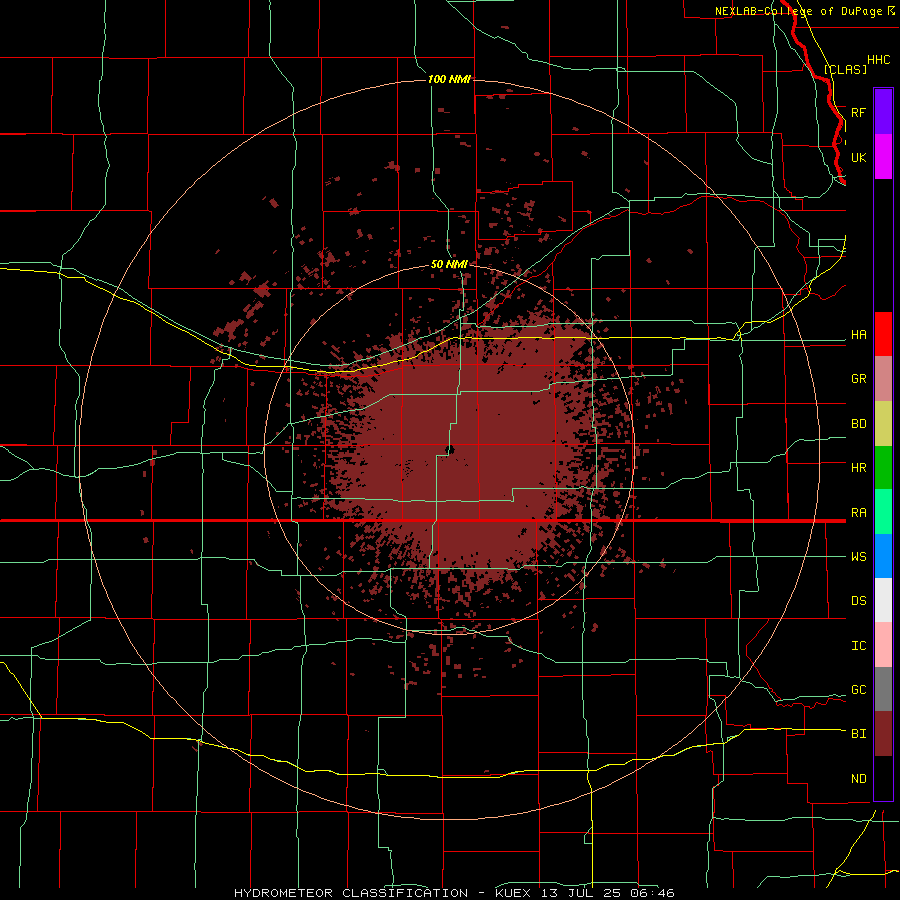This screenshot has height=900, width=900.
Task: Select the BD yellow legend swatch
Action: pyautogui.click(x=883, y=423)
